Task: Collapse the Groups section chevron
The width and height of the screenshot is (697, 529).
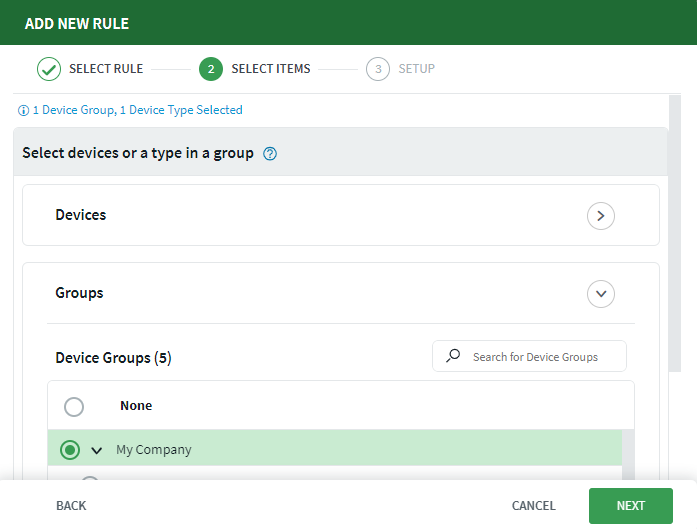Action: point(601,294)
